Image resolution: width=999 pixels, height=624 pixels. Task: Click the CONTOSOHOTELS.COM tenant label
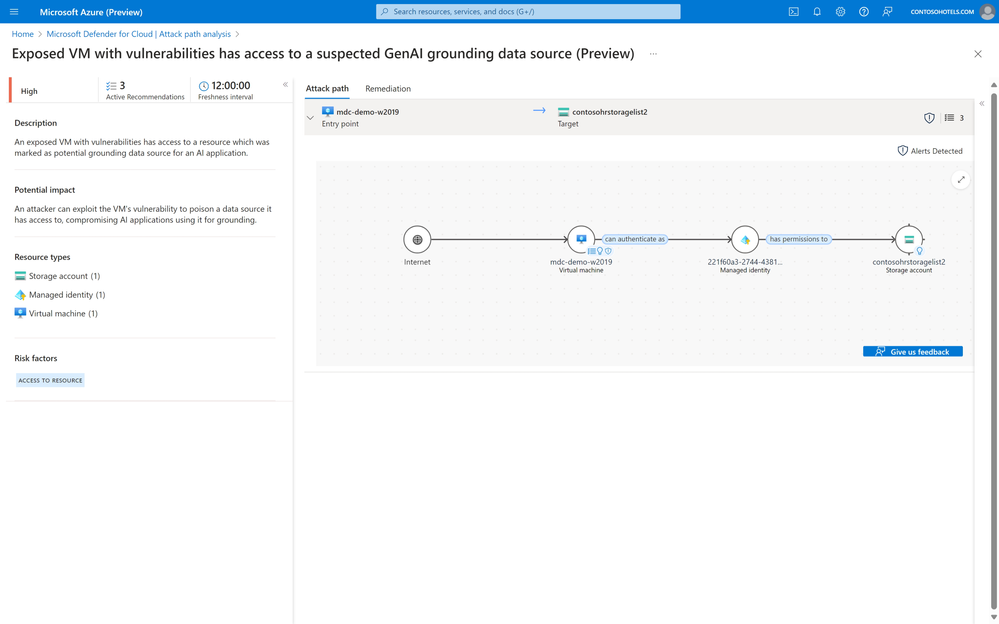click(942, 12)
